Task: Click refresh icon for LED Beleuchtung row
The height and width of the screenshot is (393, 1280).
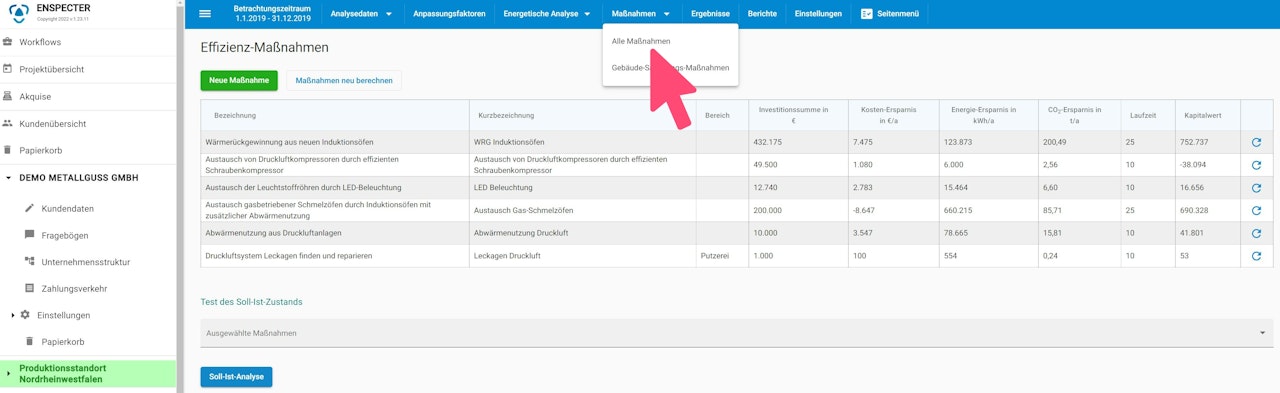Action: coord(1256,188)
